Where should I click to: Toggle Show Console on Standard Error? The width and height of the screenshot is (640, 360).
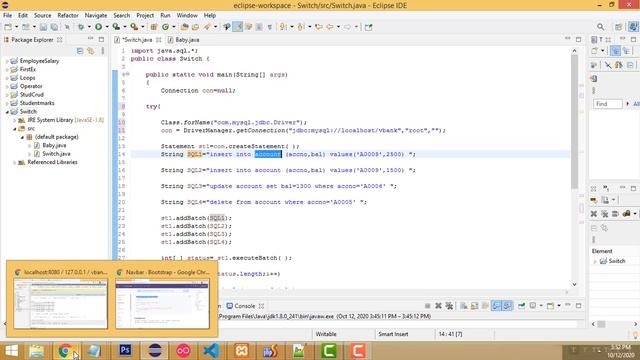[507, 306]
